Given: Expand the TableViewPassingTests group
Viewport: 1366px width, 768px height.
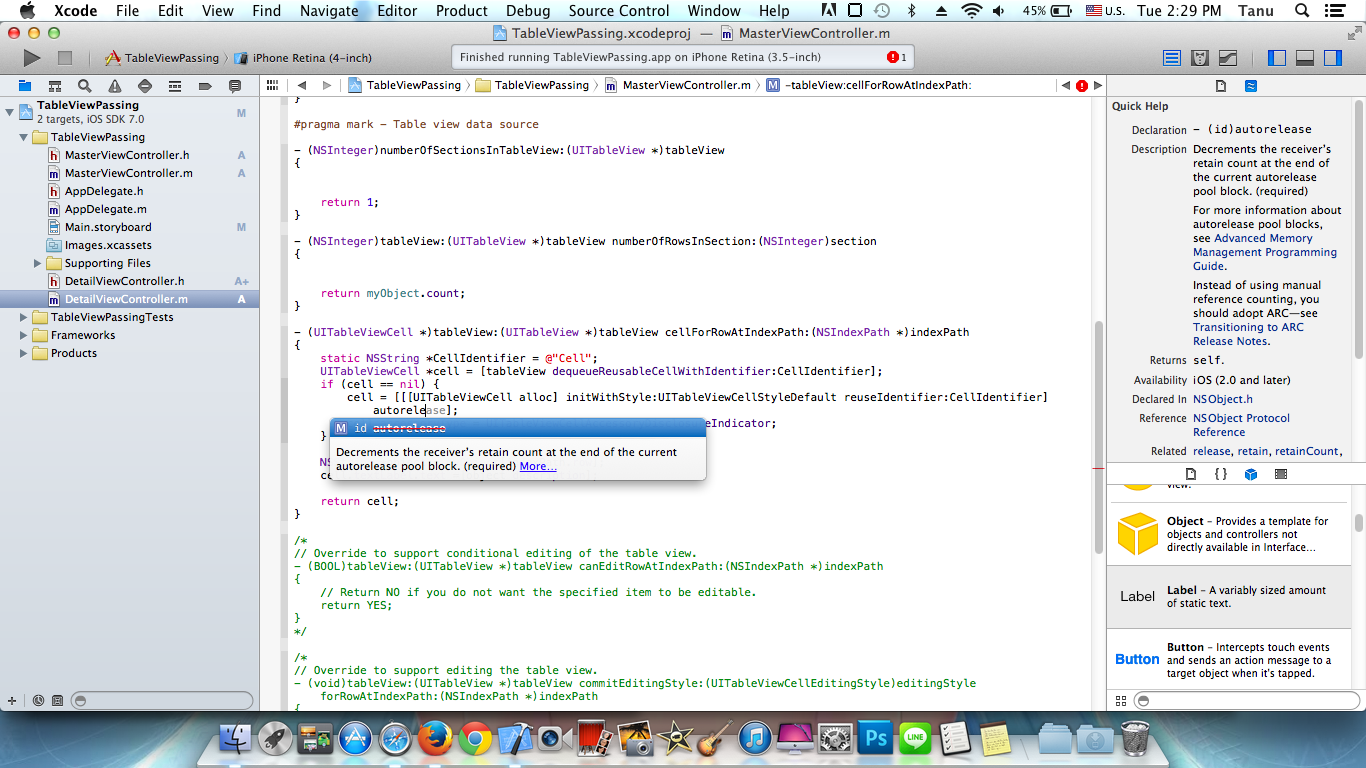Looking at the screenshot, I should point(24,317).
